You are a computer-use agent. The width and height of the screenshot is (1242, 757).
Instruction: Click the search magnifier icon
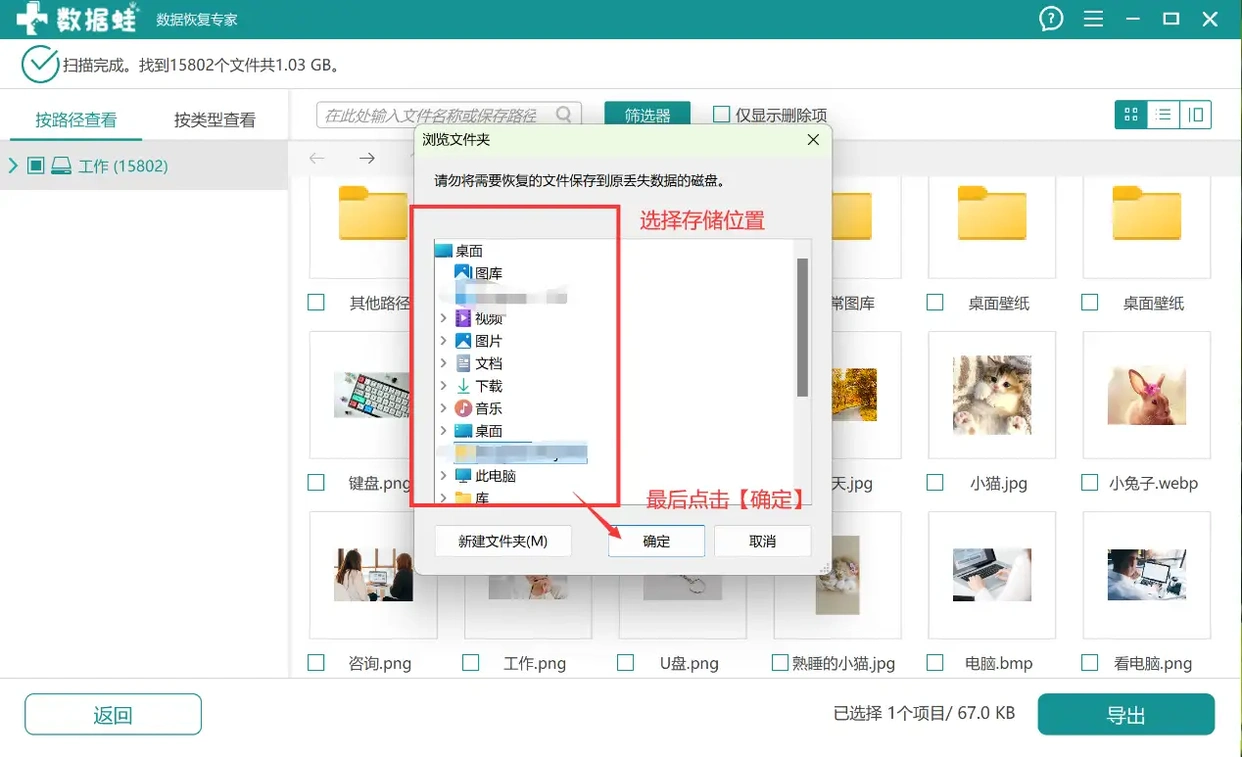click(x=563, y=114)
